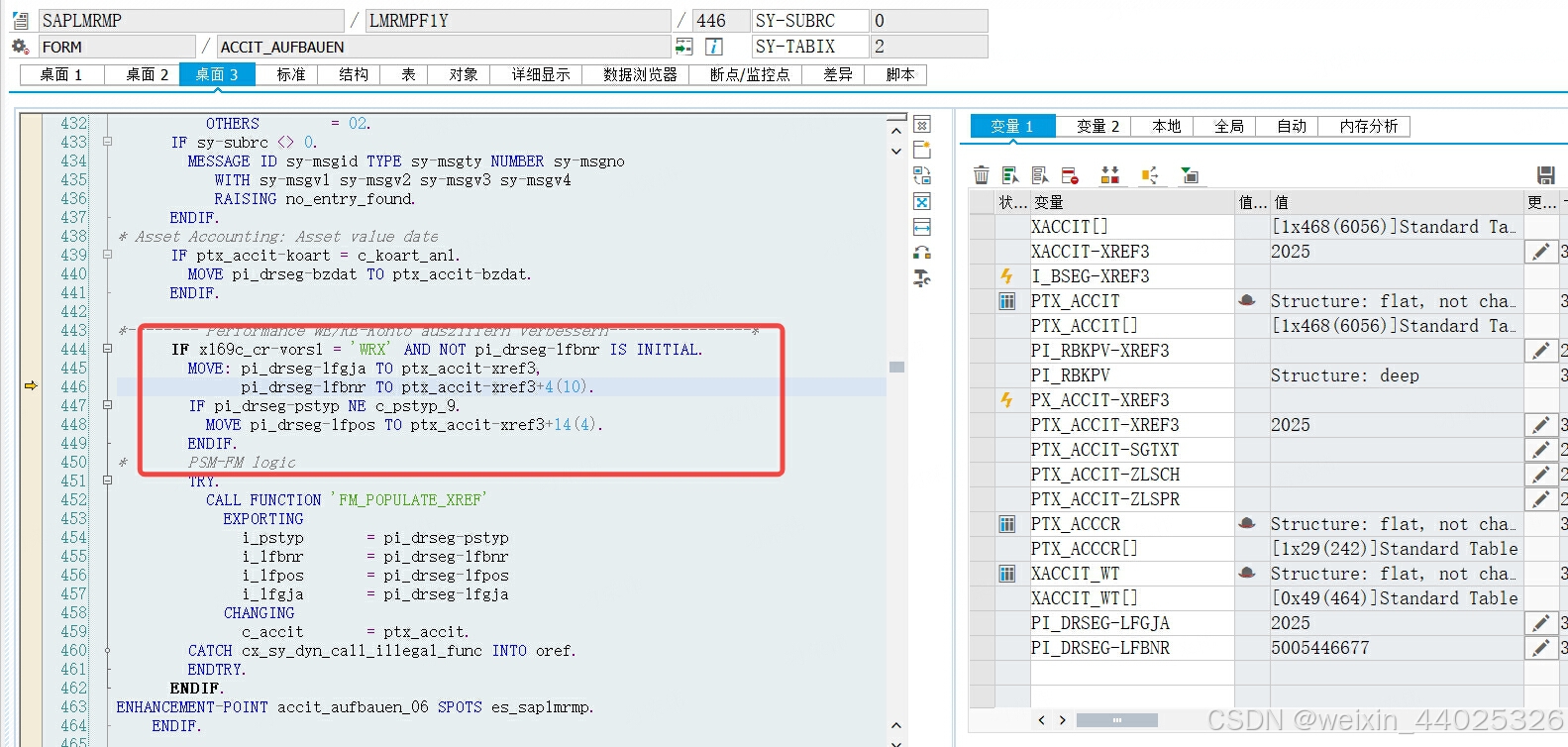Click the pencil edit icon for the XACCIT-XREF3 row

(1540, 252)
